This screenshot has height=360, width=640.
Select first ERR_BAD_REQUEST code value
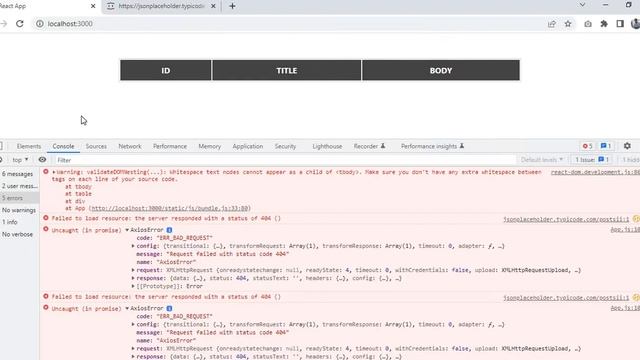coord(185,238)
